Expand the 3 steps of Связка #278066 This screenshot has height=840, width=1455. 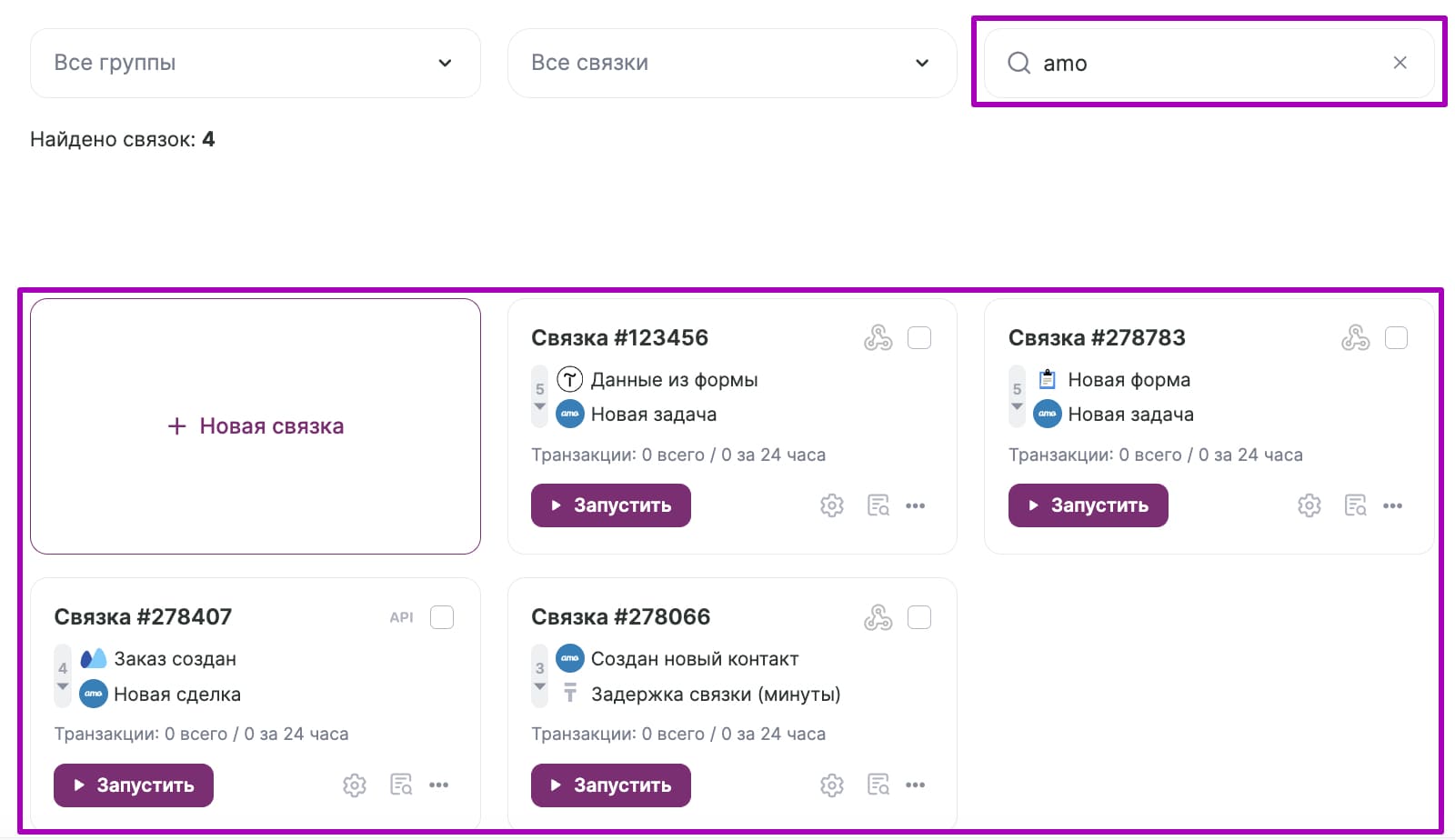(540, 675)
